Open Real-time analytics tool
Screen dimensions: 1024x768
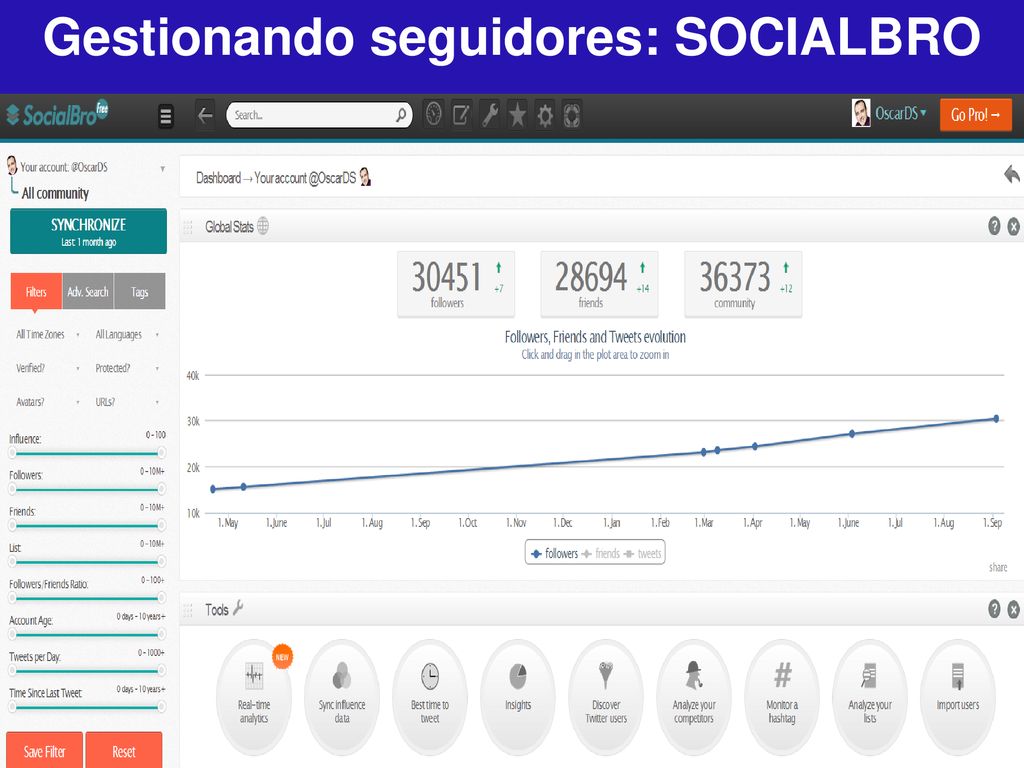(254, 697)
